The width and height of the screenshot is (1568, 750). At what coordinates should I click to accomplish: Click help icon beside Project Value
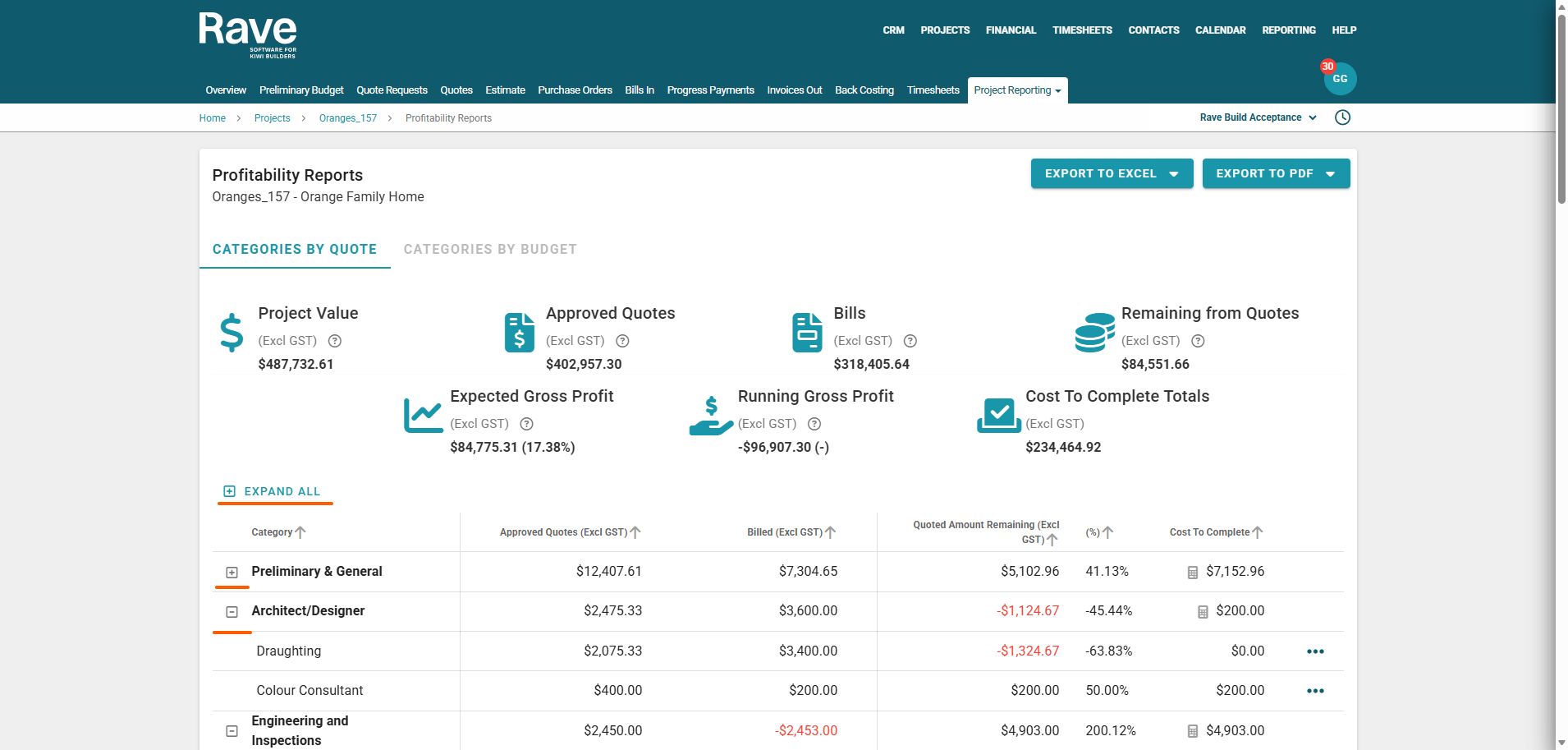coord(335,341)
